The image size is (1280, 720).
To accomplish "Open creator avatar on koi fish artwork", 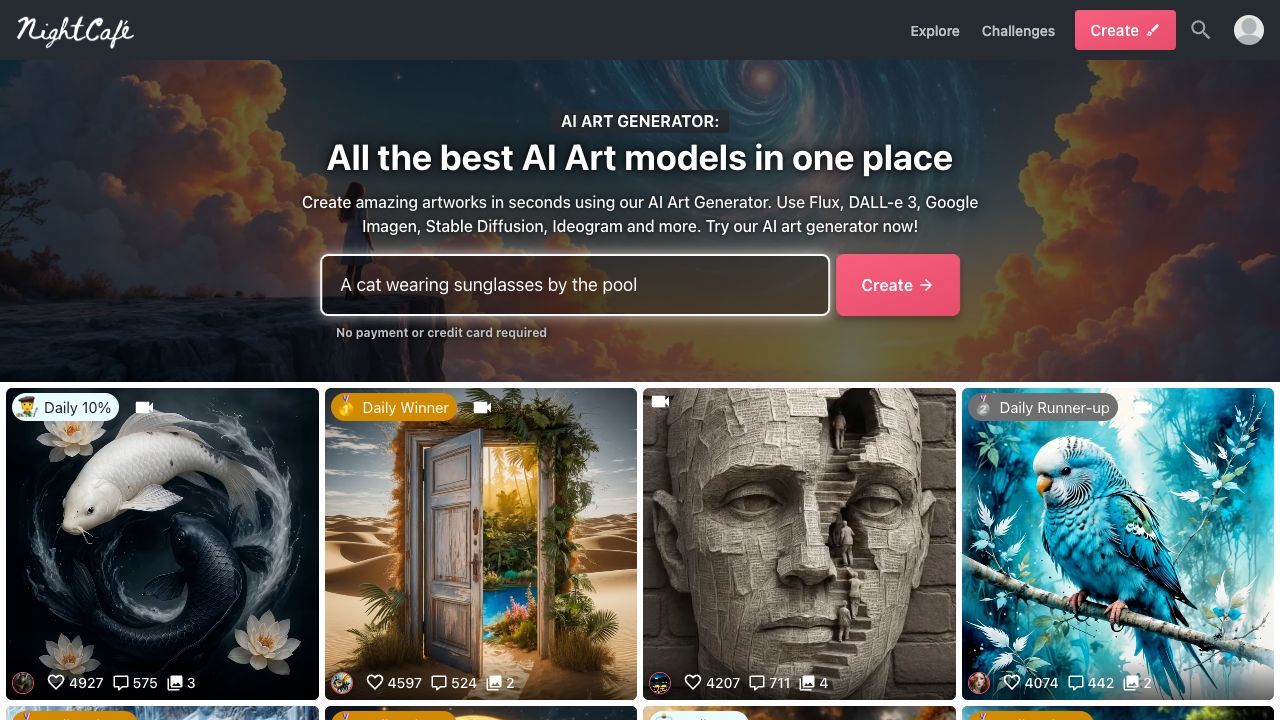I will click(x=23, y=683).
